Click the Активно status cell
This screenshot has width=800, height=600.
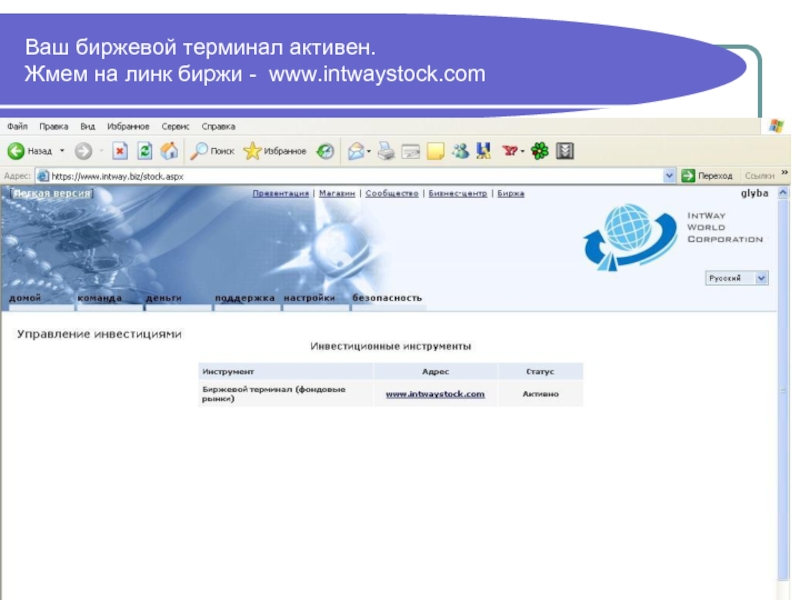[x=540, y=394]
